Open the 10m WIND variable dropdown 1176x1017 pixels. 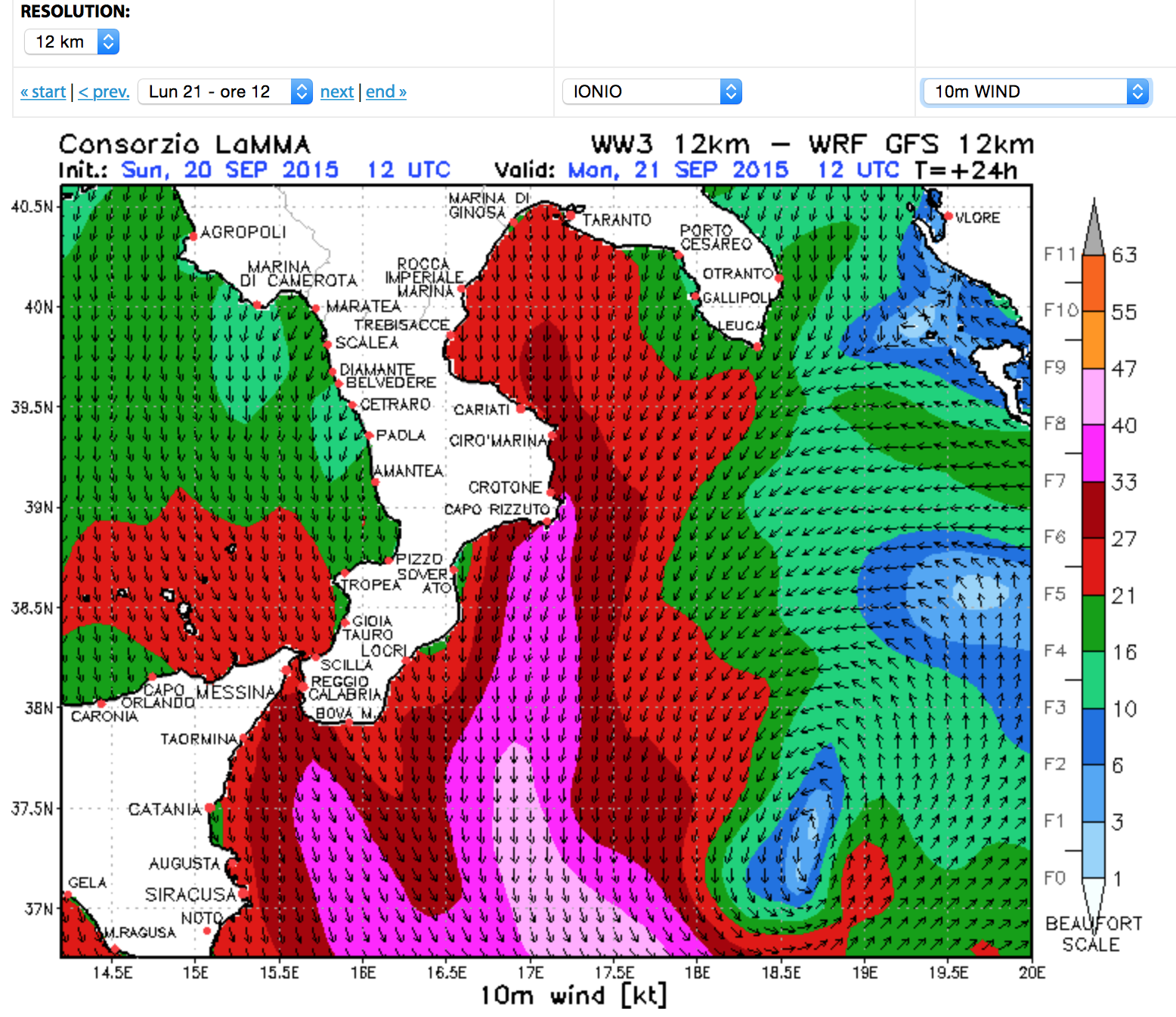[1035, 91]
